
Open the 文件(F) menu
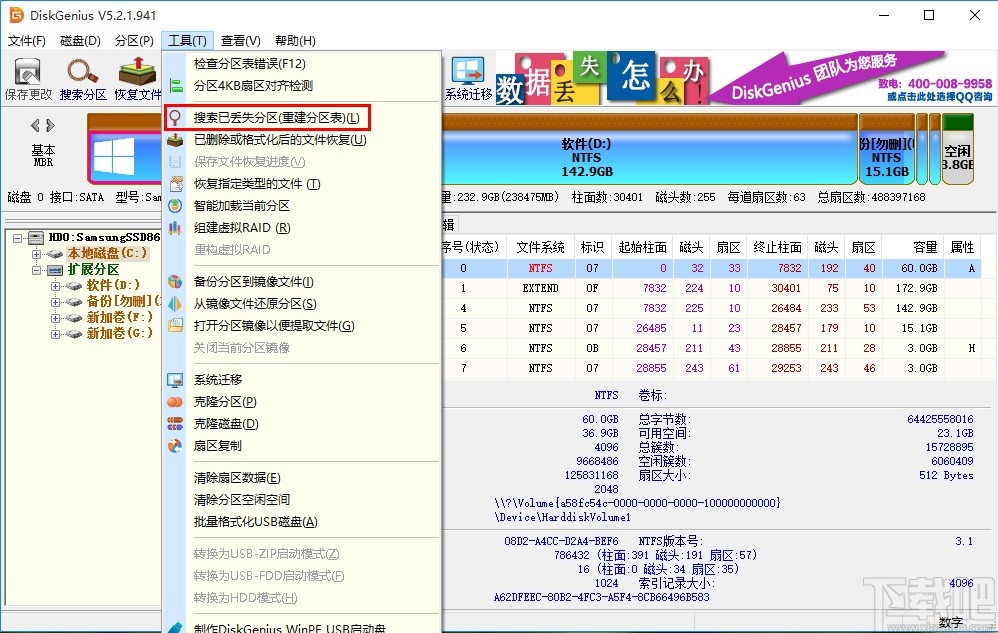coord(27,41)
